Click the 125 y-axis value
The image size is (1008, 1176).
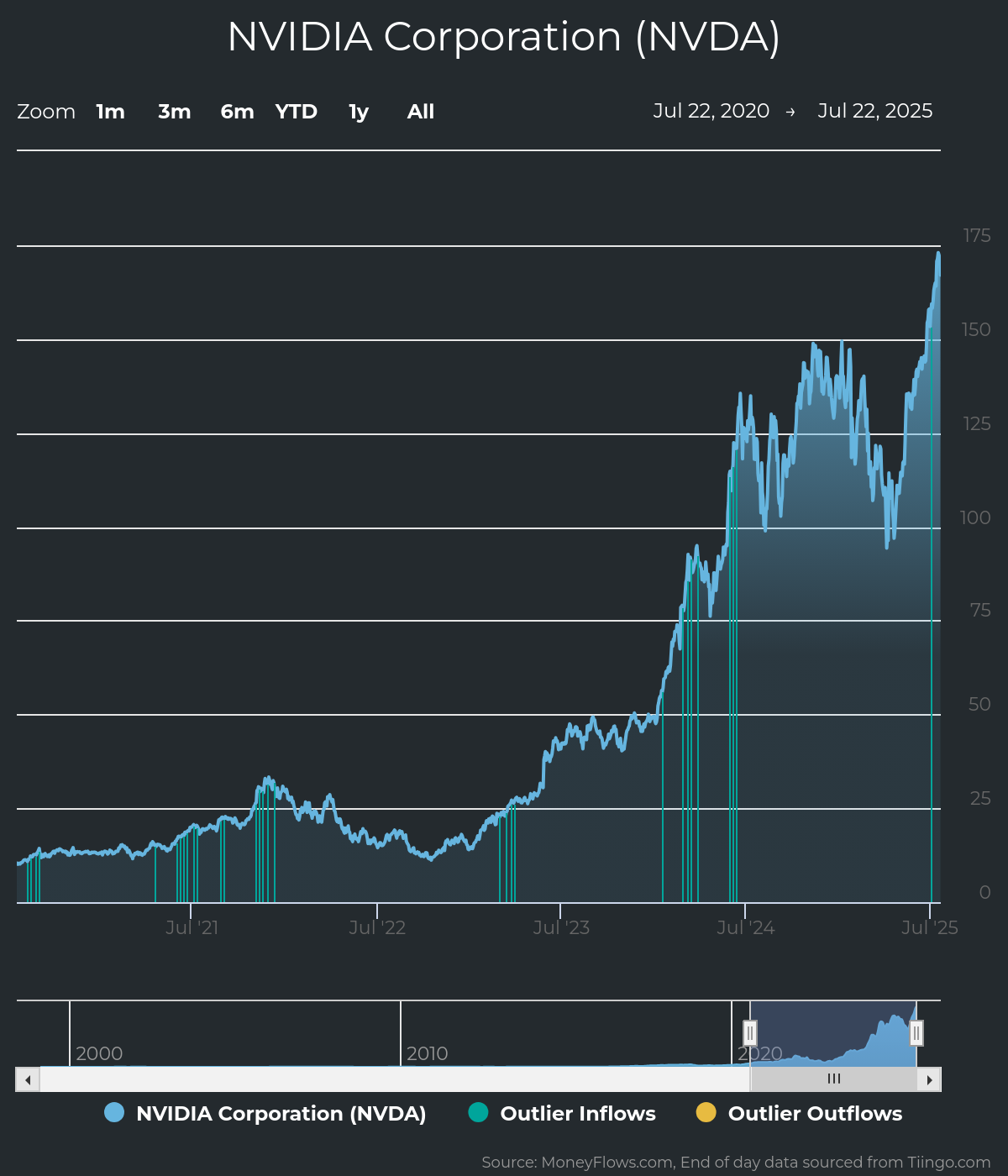(x=977, y=424)
